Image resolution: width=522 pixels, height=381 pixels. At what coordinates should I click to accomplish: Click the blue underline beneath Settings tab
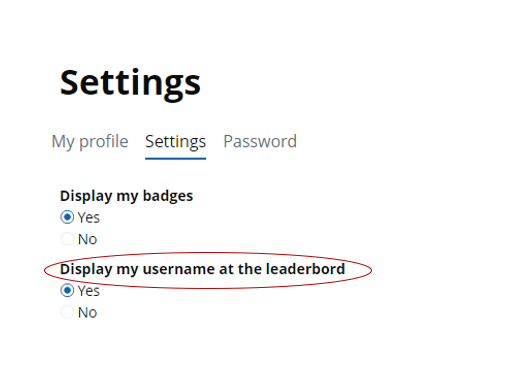(x=175, y=159)
